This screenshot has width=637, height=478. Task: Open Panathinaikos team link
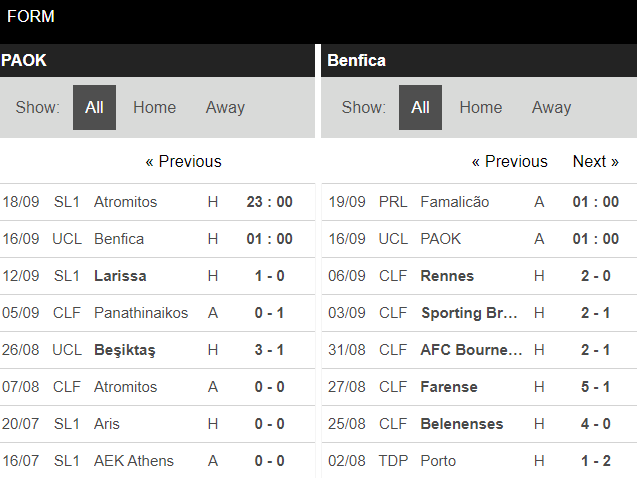click(x=141, y=313)
